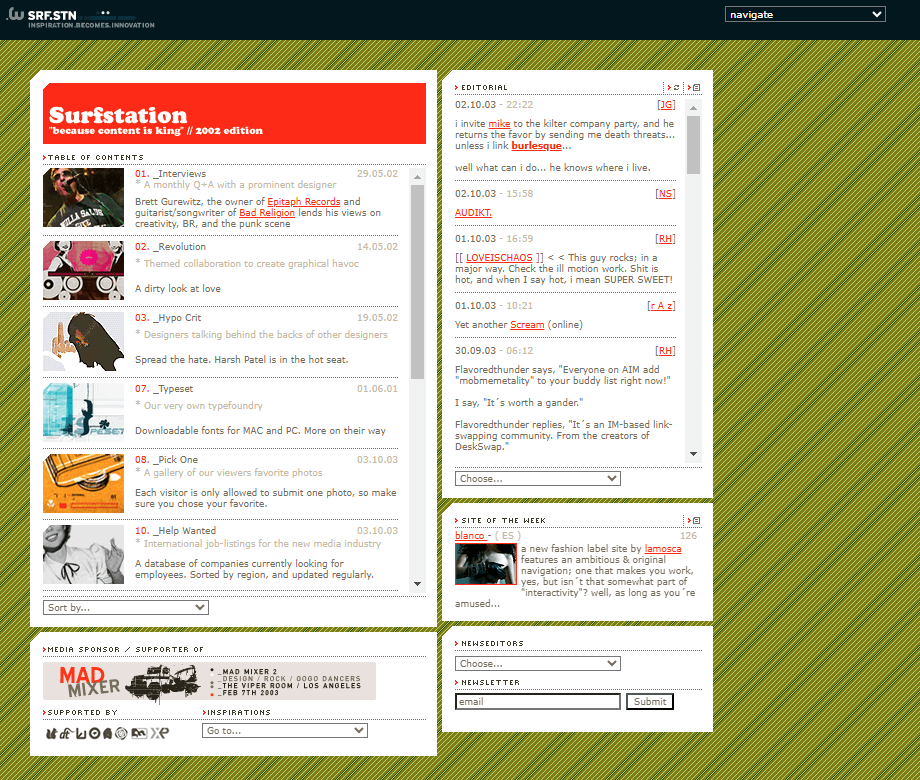Image resolution: width=920 pixels, height=780 pixels.
Task: Open the 08. _Pick One section
Action: 166,460
